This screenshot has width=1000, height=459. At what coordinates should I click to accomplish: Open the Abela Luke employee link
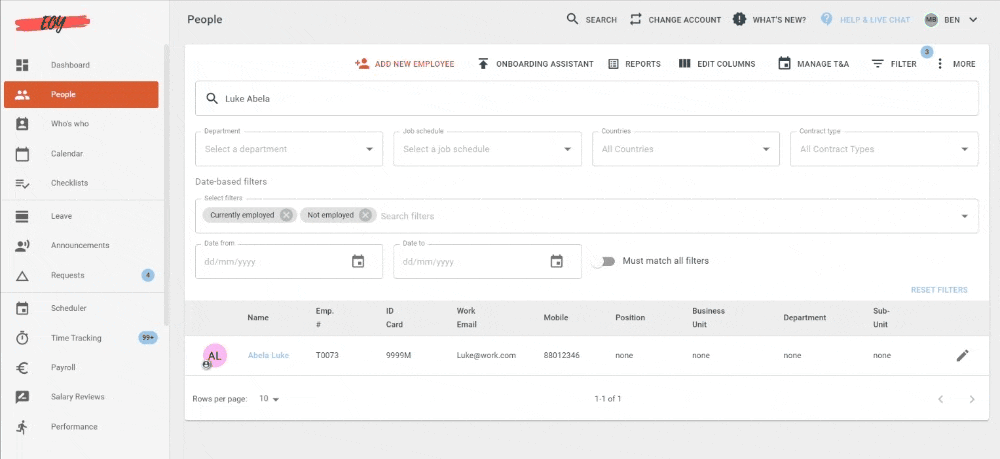point(267,355)
